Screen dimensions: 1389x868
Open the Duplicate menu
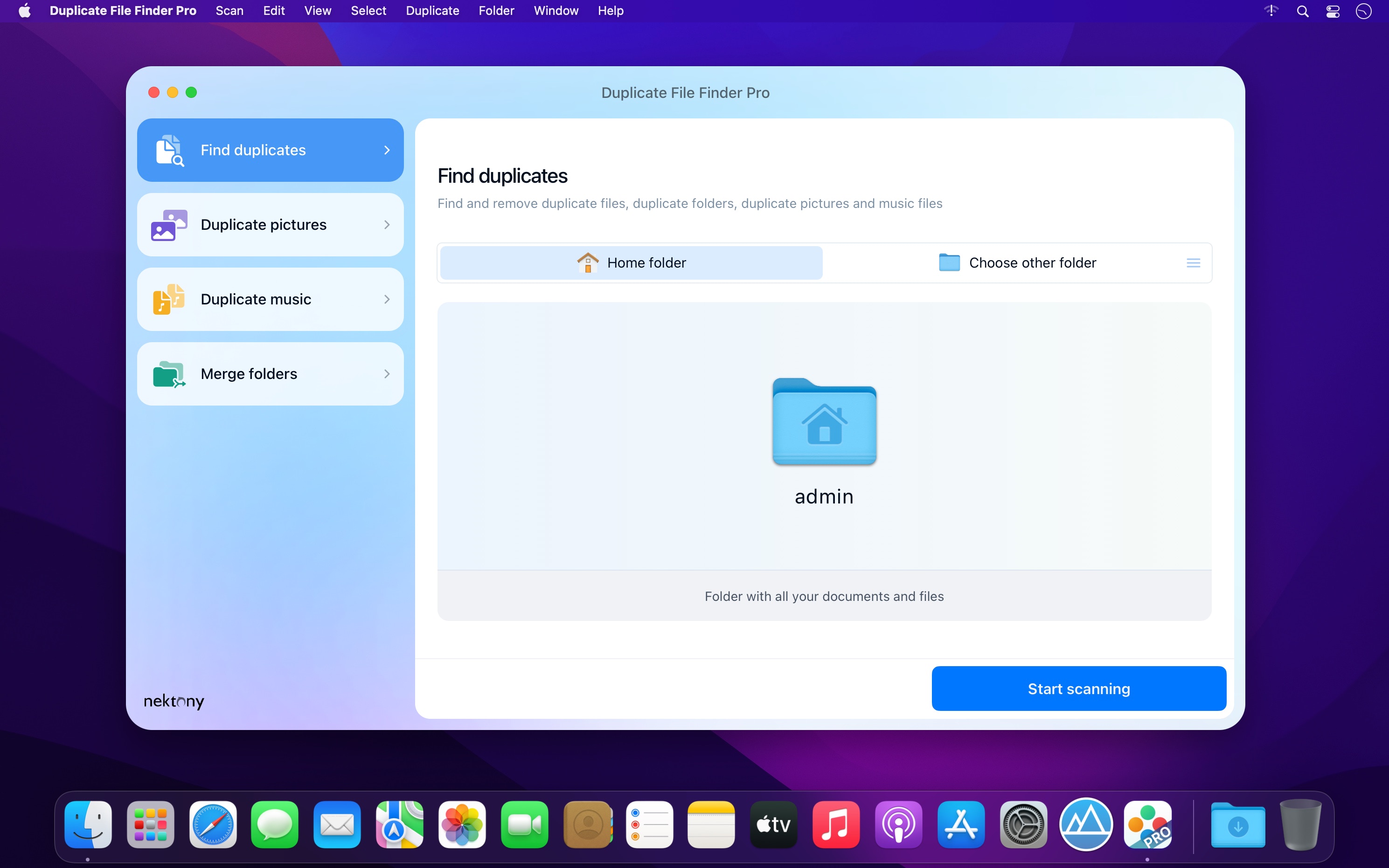click(x=432, y=11)
